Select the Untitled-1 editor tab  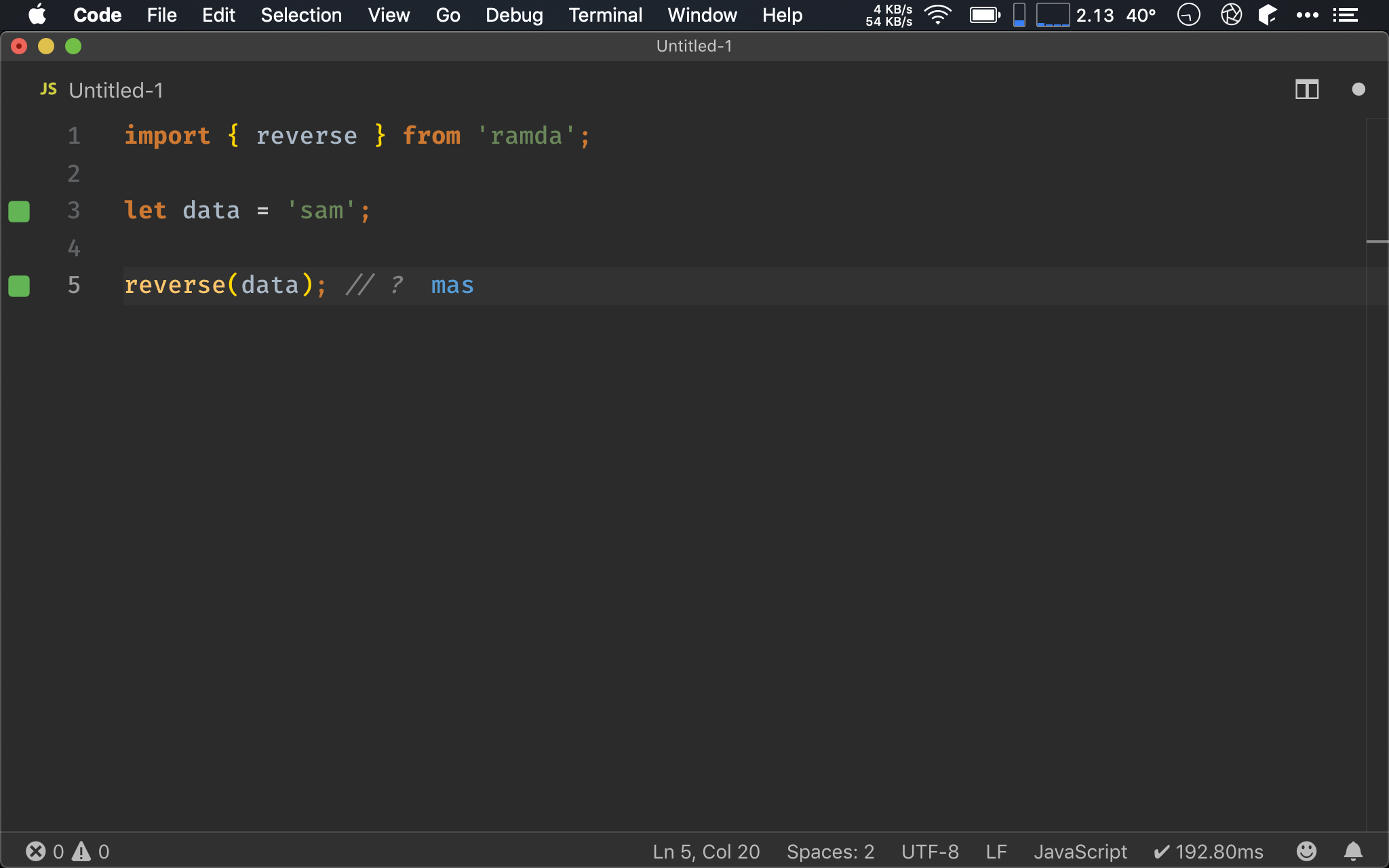point(102,90)
